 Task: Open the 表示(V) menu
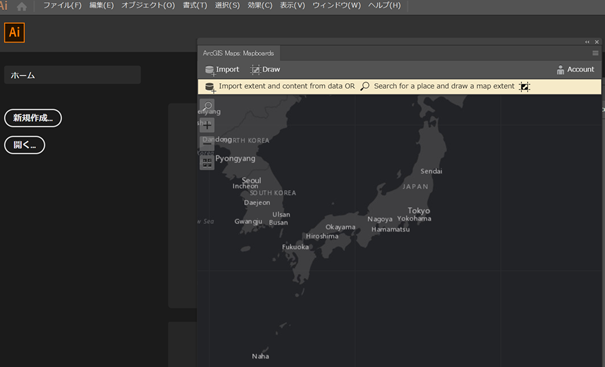coord(292,5)
